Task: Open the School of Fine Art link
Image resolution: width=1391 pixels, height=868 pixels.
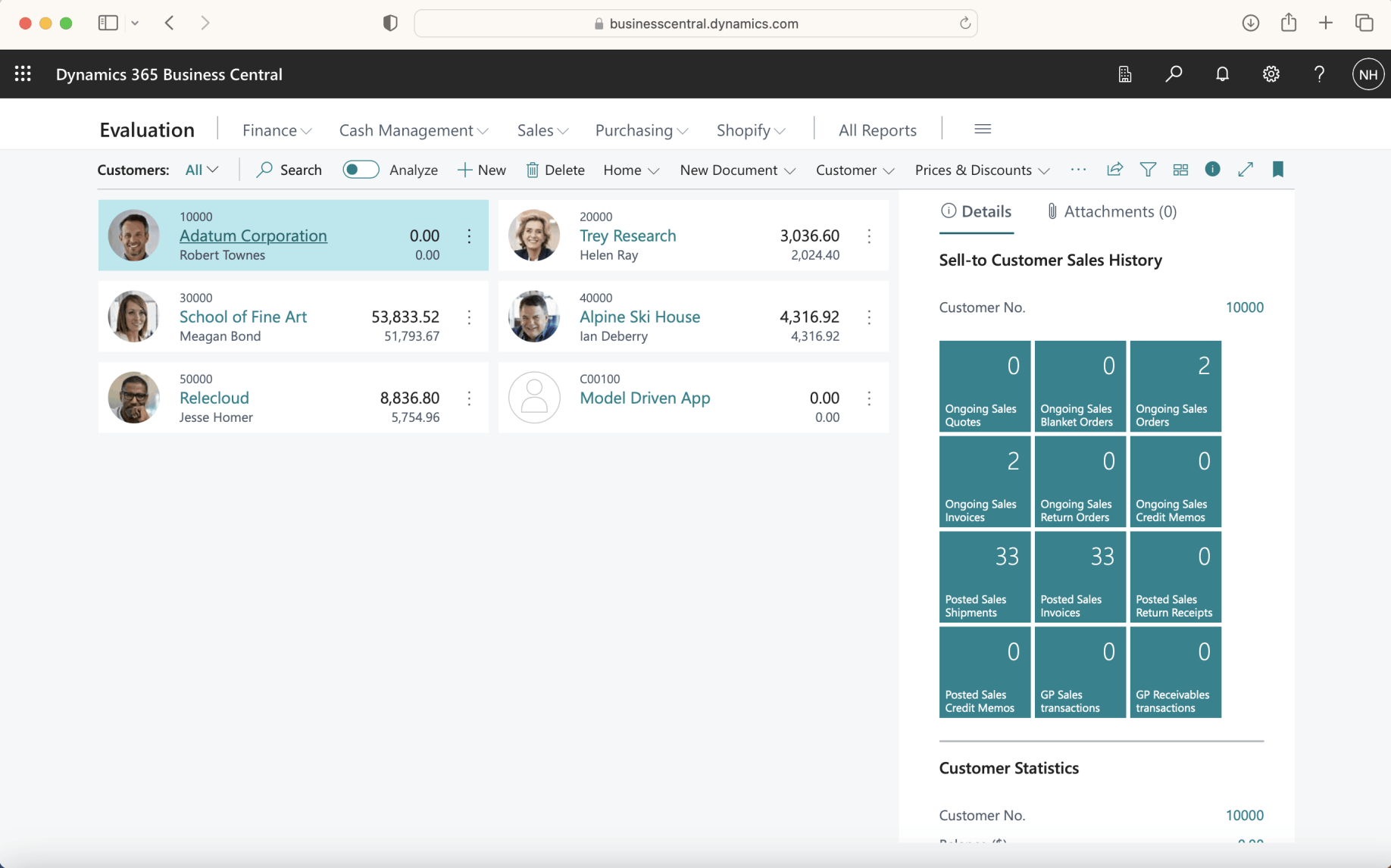Action: (243, 317)
